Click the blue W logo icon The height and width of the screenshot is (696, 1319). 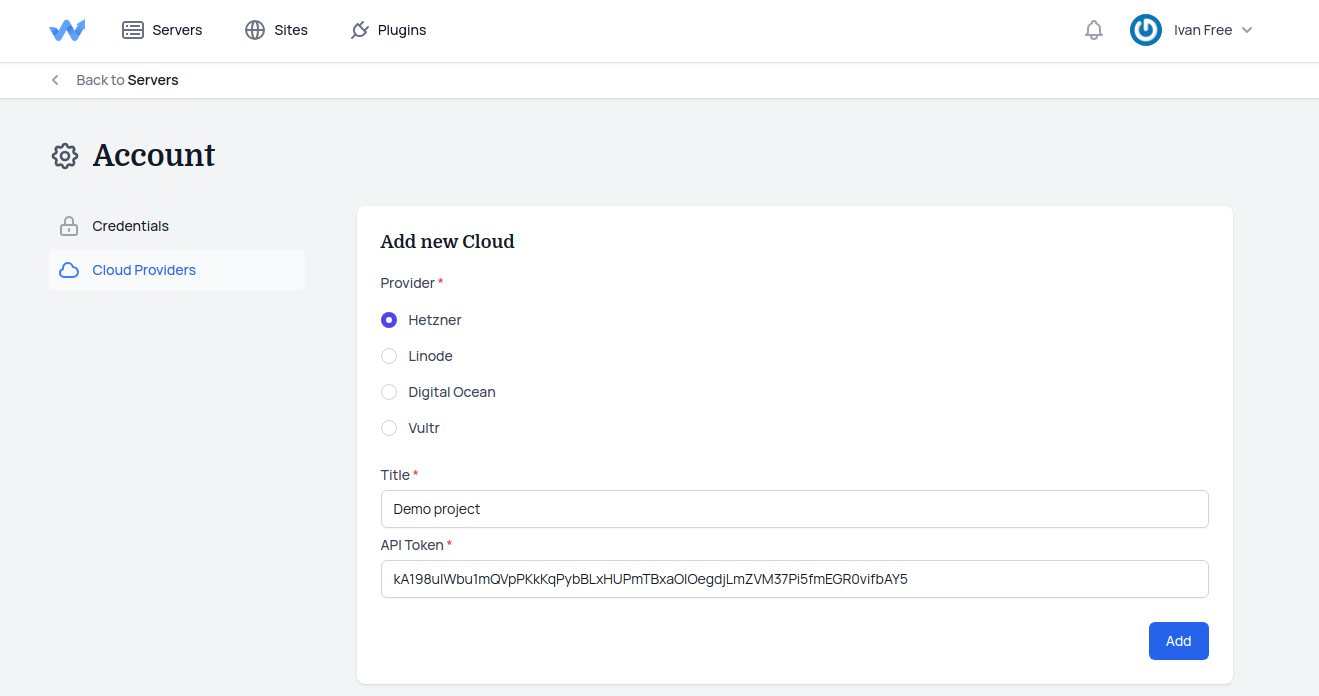[x=67, y=30]
